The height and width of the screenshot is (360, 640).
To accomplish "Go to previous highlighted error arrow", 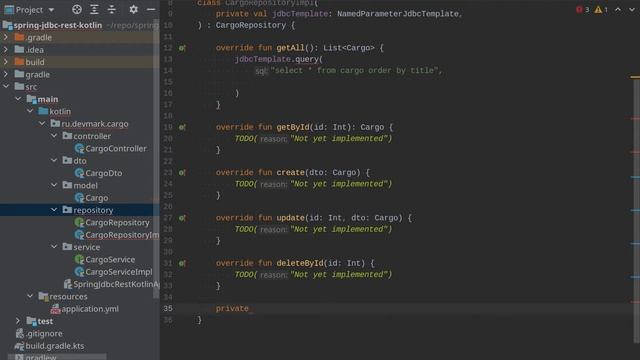I will (618, 9).
